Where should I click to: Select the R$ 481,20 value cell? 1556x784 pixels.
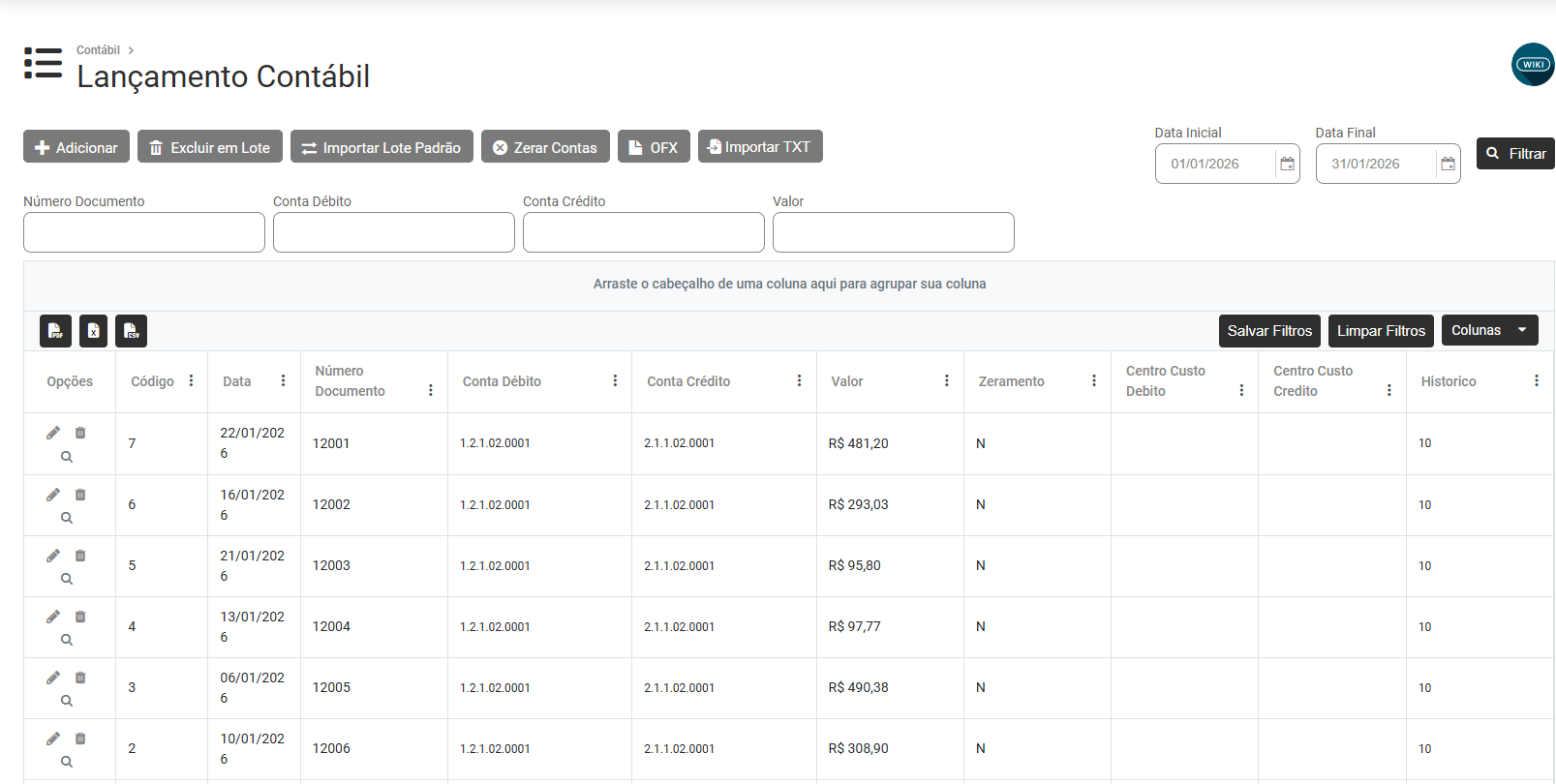coord(891,443)
